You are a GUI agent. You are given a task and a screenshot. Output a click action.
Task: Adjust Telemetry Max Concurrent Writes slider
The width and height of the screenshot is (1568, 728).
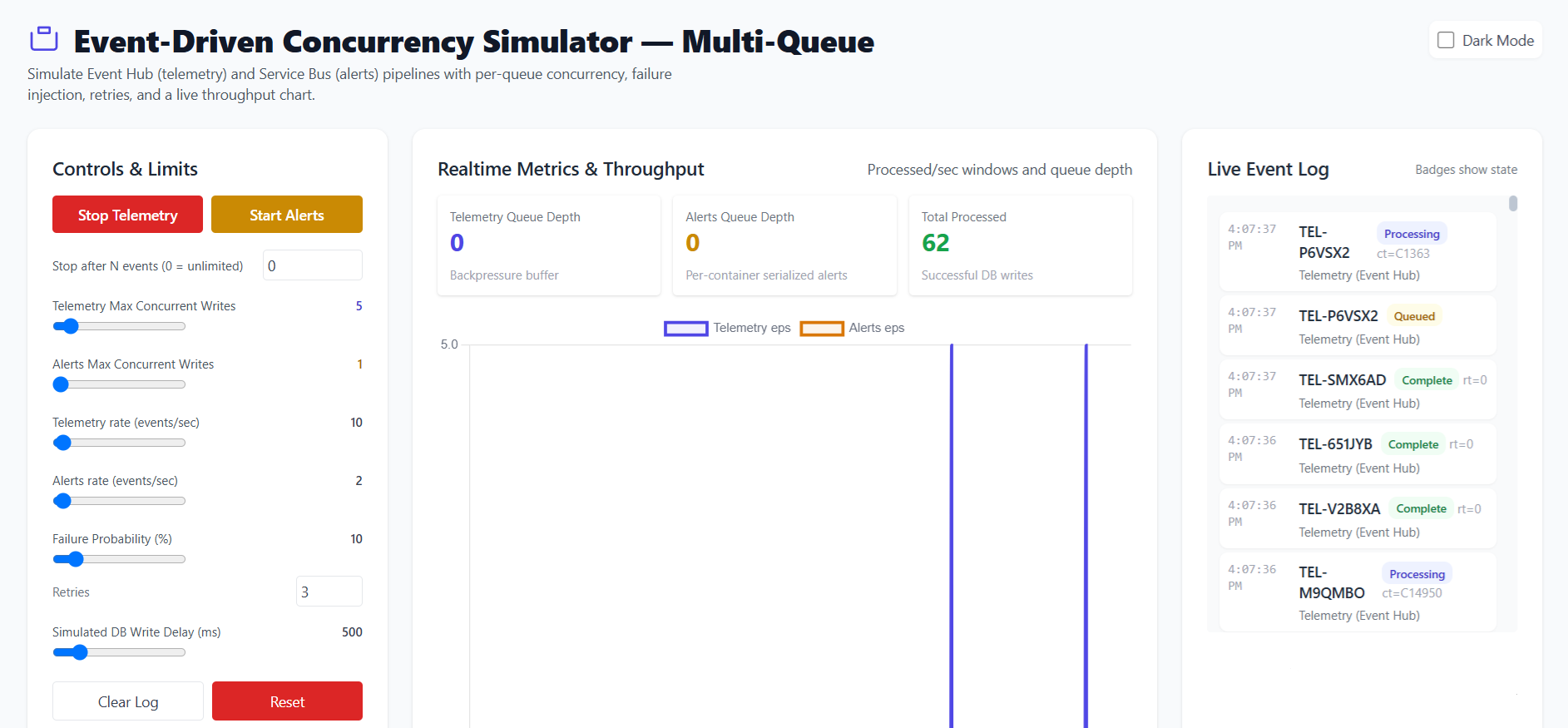click(x=119, y=326)
